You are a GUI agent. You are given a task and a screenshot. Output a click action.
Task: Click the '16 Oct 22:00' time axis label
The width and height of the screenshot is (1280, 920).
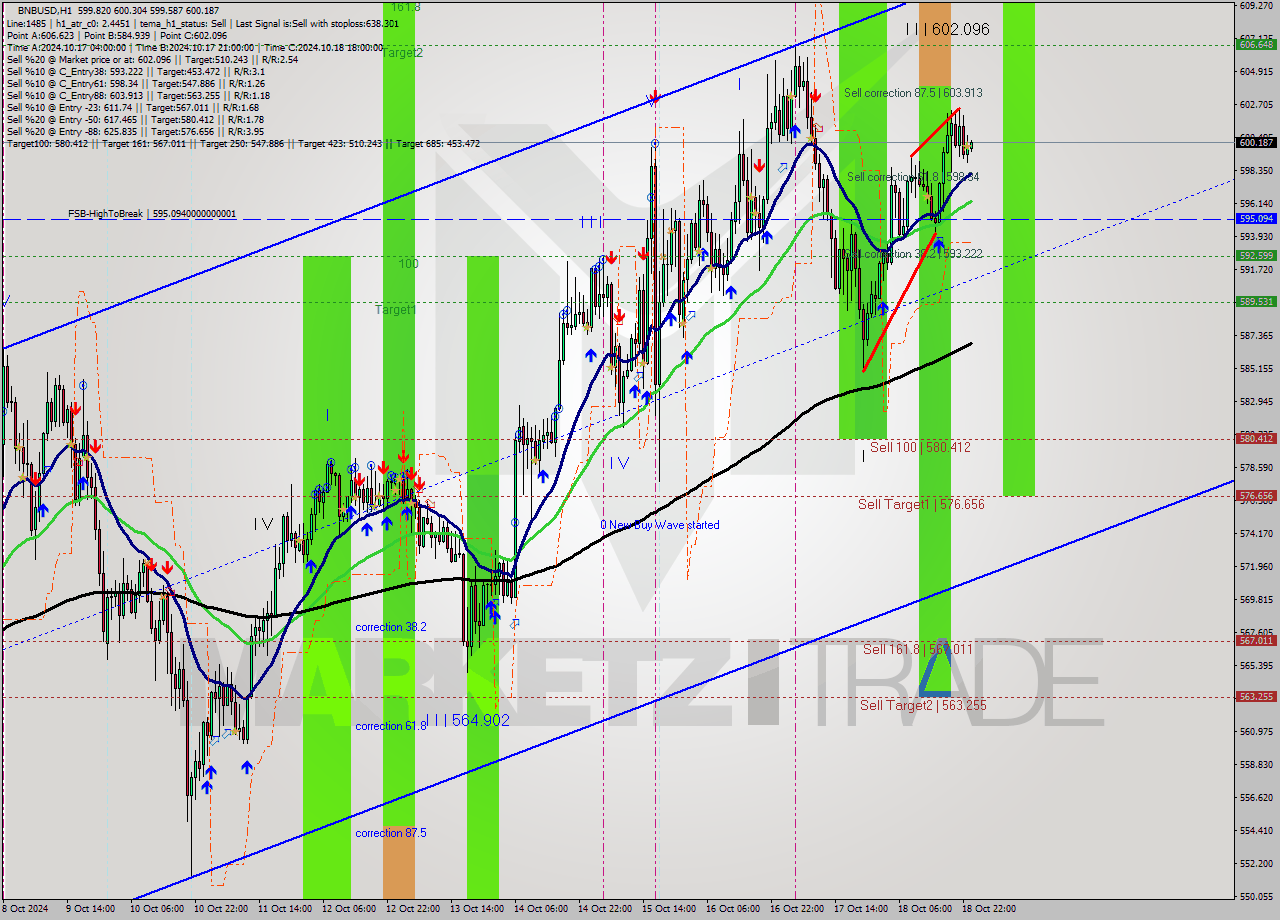(x=797, y=909)
